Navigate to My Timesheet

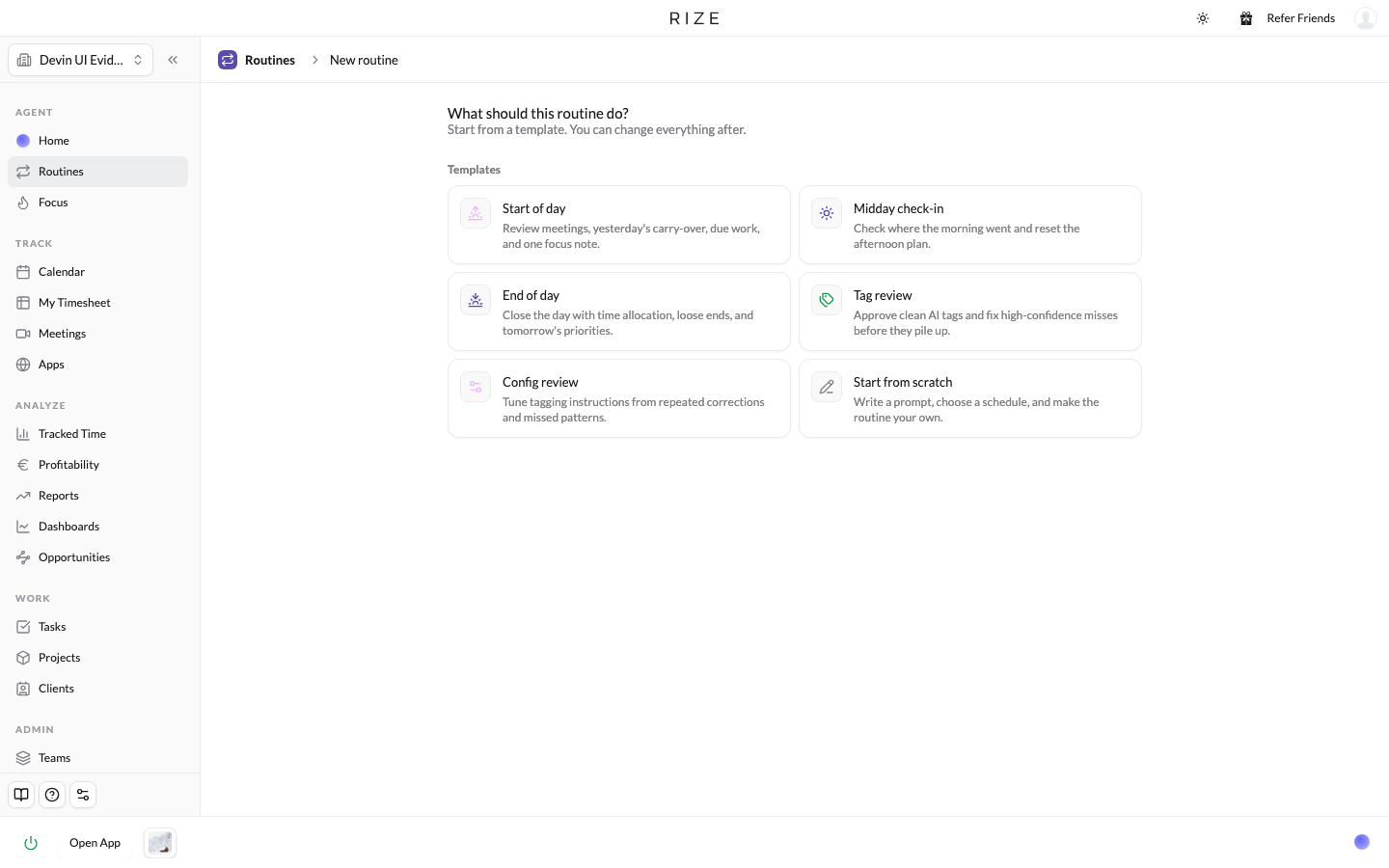98,303
